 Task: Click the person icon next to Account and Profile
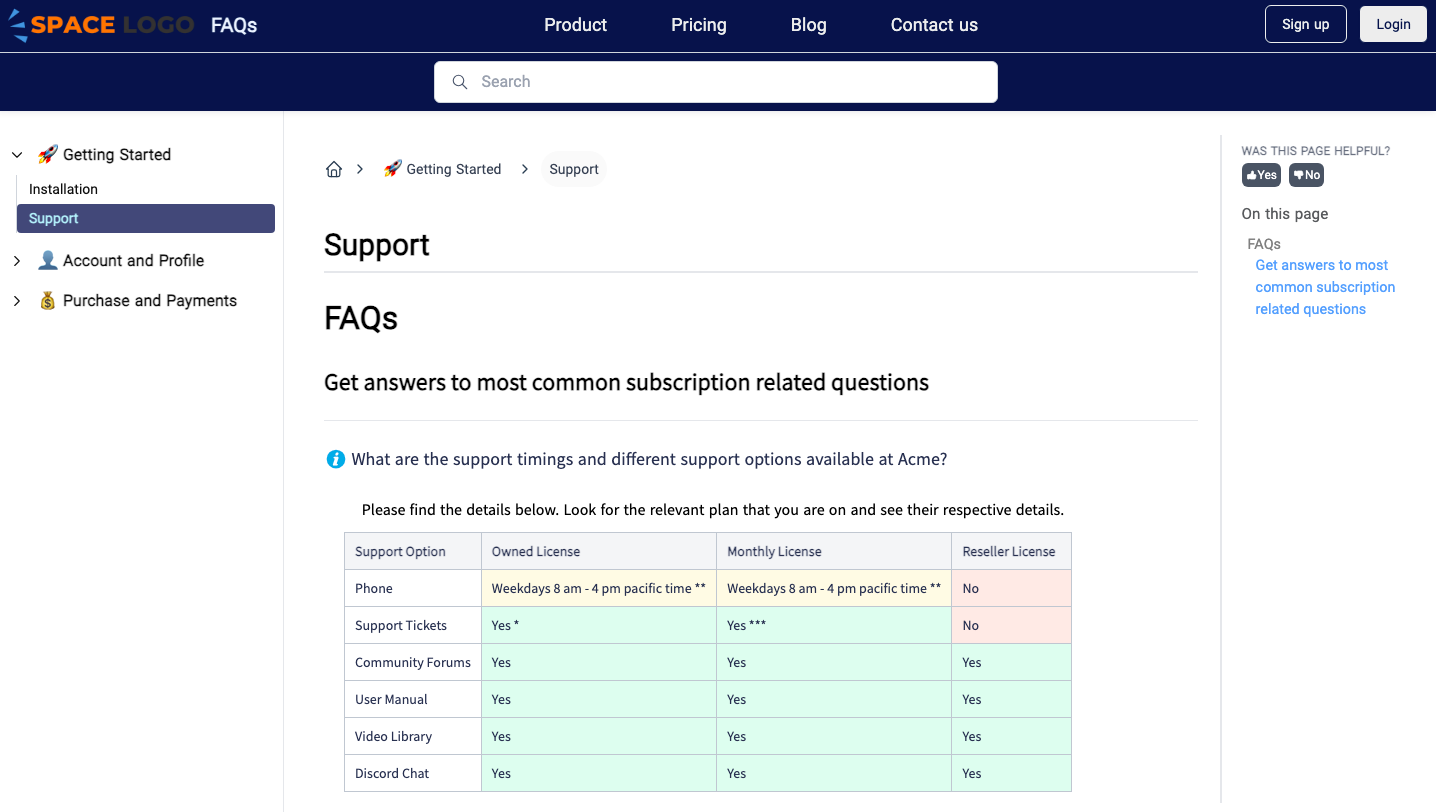[x=47, y=260]
